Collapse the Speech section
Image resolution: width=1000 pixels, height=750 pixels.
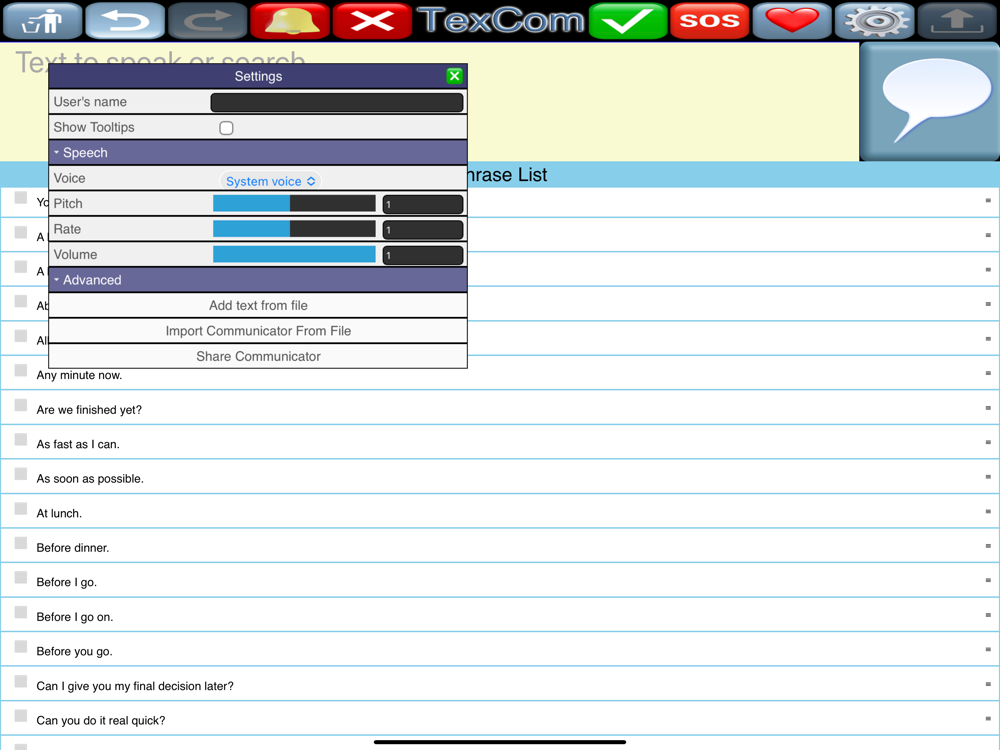(x=258, y=152)
